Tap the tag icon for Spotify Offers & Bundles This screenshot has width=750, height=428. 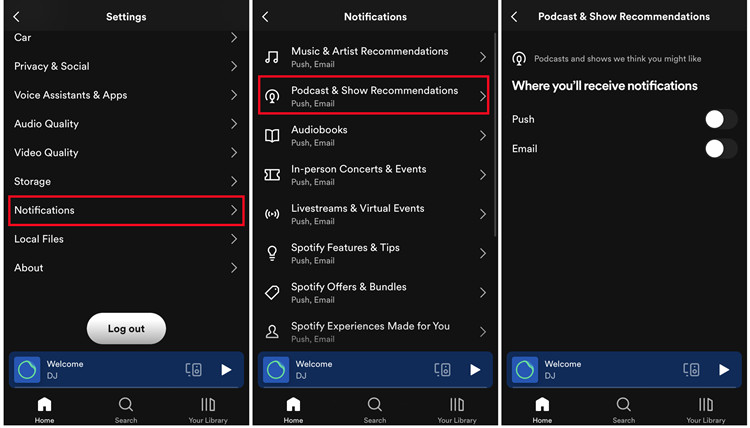pos(272,292)
